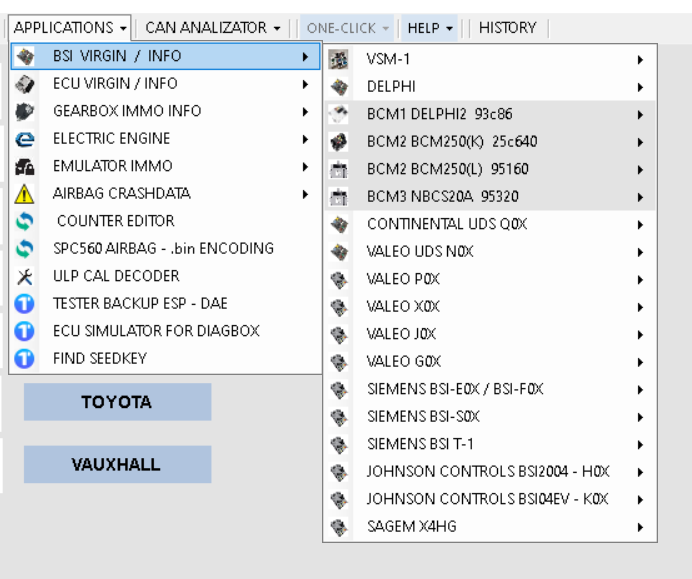Click the VAUXHALL brand button
The height and width of the screenshot is (579, 692).
[x=117, y=464]
